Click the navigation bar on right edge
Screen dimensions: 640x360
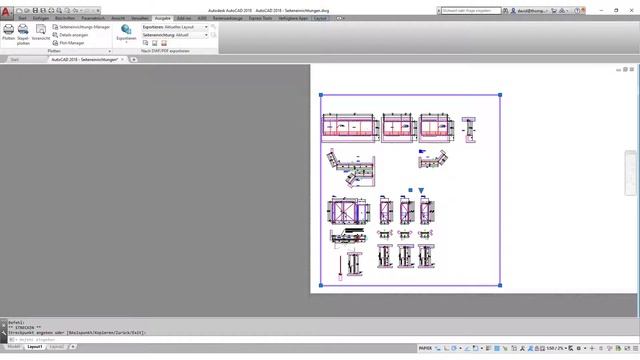pos(631,173)
